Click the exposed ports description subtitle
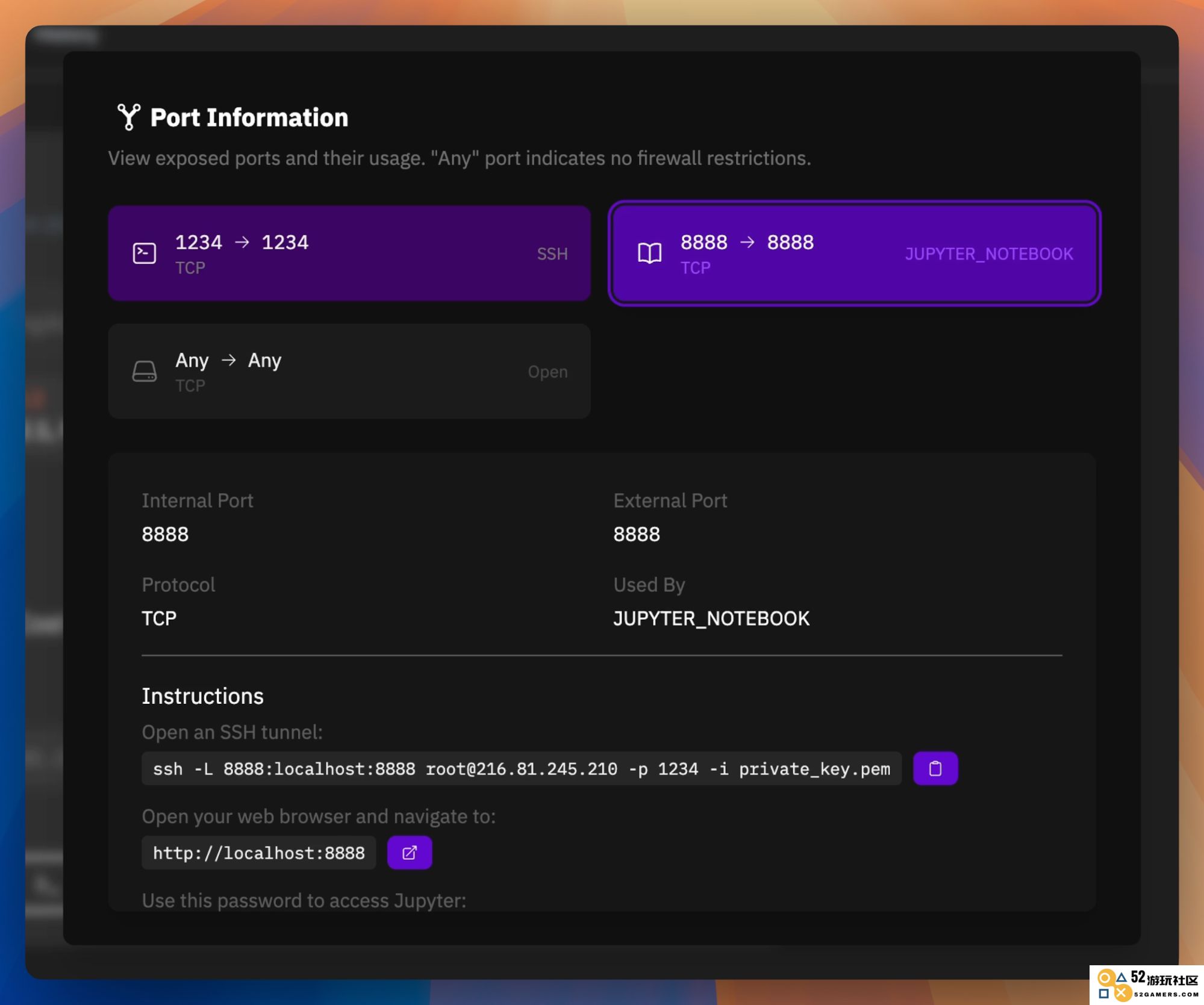 click(460, 158)
